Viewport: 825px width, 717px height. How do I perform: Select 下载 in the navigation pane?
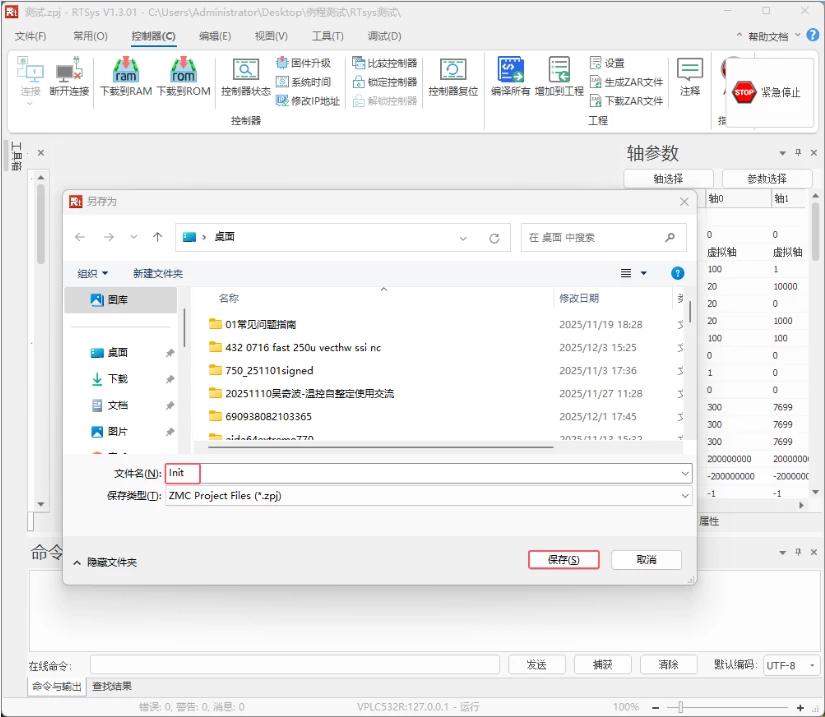(x=117, y=379)
